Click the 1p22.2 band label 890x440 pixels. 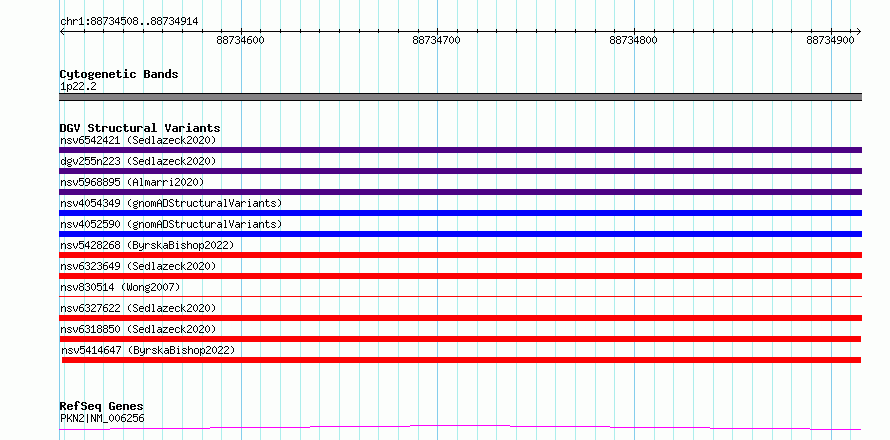tap(78, 86)
